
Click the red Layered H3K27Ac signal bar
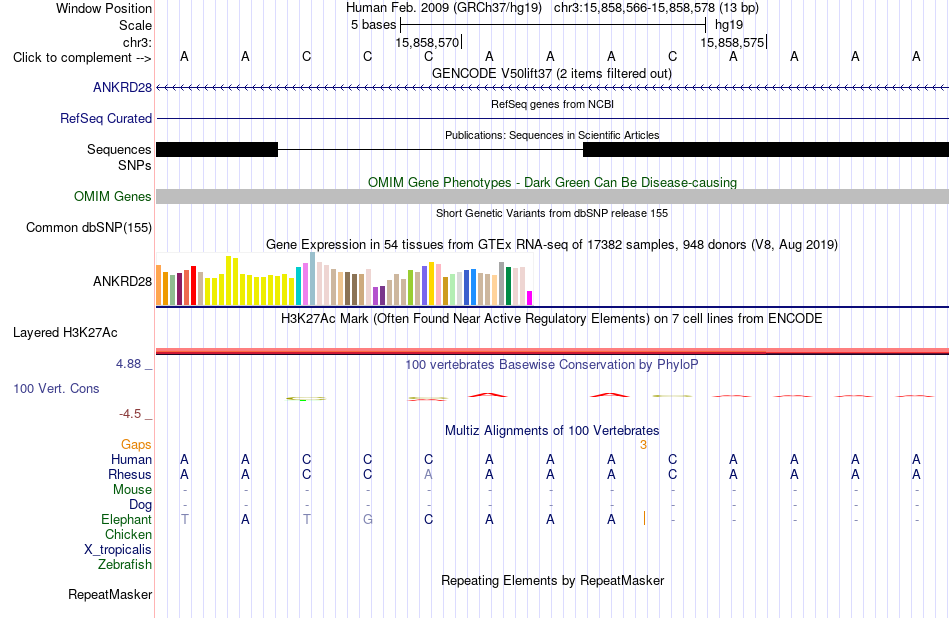tap(552, 351)
